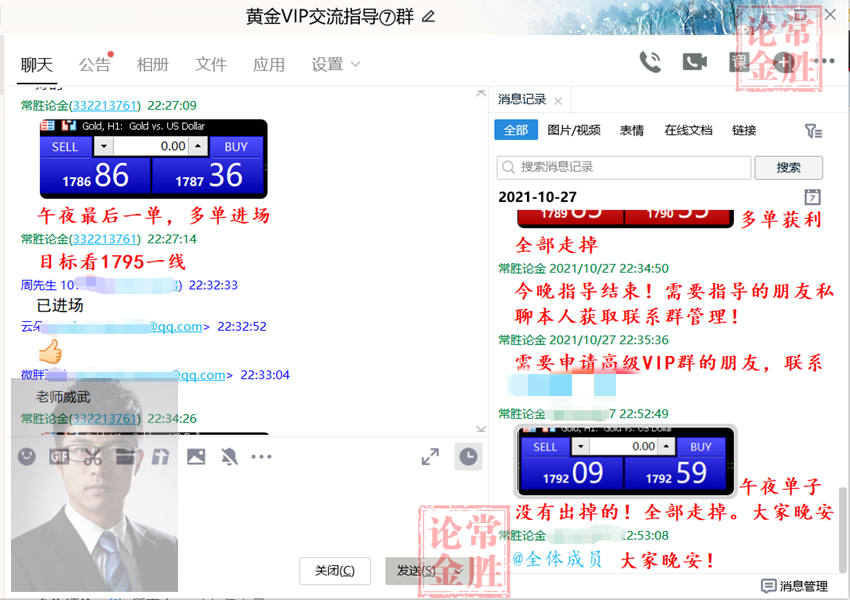Open gold quote image 1786 86 in chat
This screenshot has width=850, height=600.
pos(153,159)
